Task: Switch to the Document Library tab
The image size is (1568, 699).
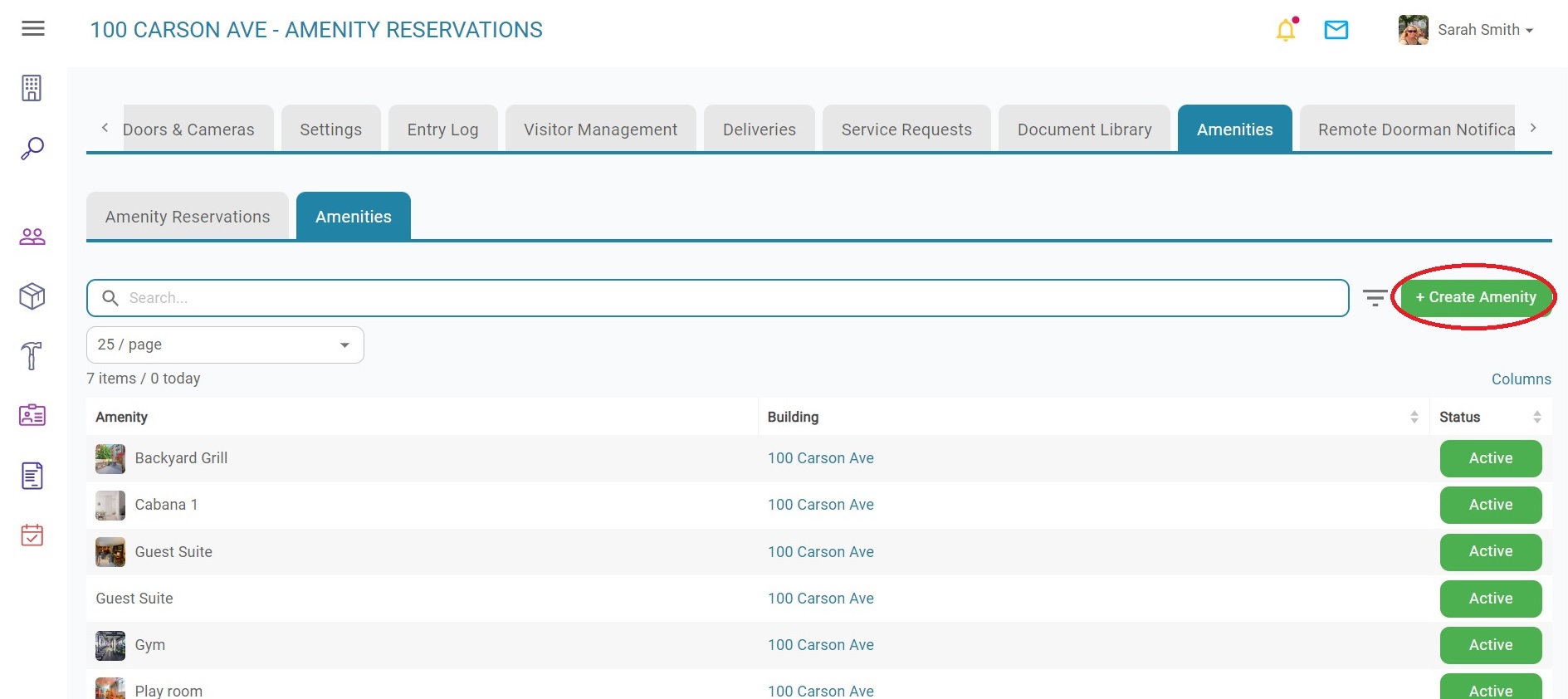Action: [1084, 130]
